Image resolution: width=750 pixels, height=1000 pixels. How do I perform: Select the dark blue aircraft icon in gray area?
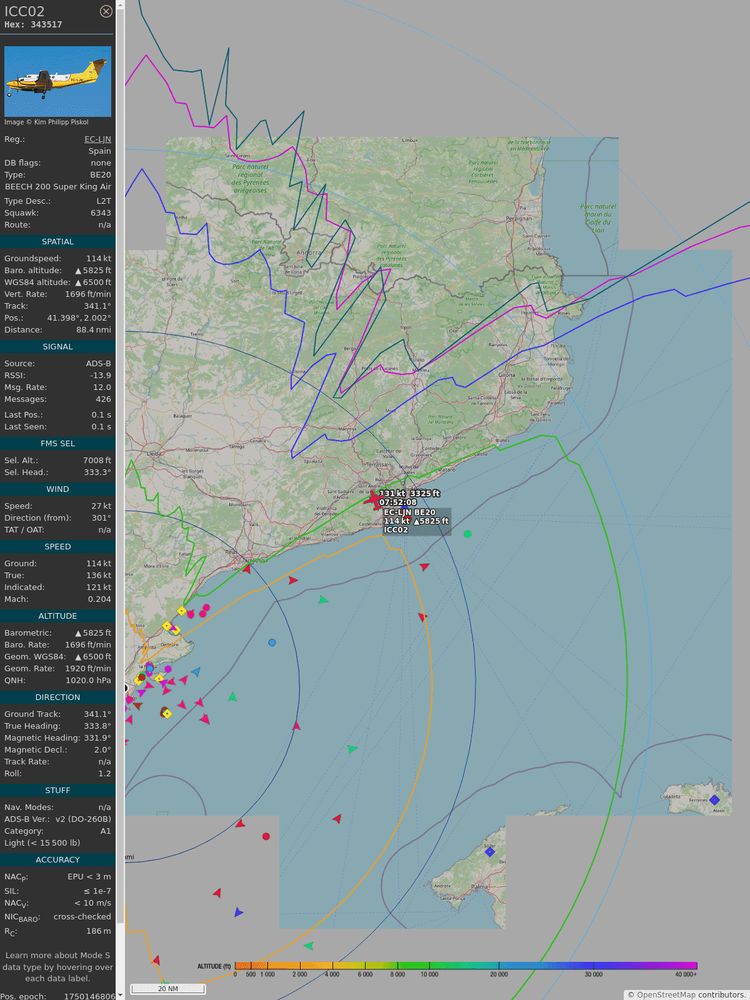[x=238, y=913]
